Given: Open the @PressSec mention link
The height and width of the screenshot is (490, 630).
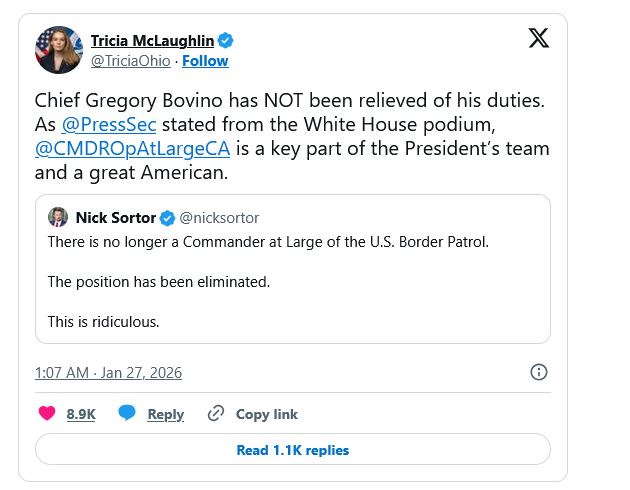Looking at the screenshot, I should pos(109,124).
